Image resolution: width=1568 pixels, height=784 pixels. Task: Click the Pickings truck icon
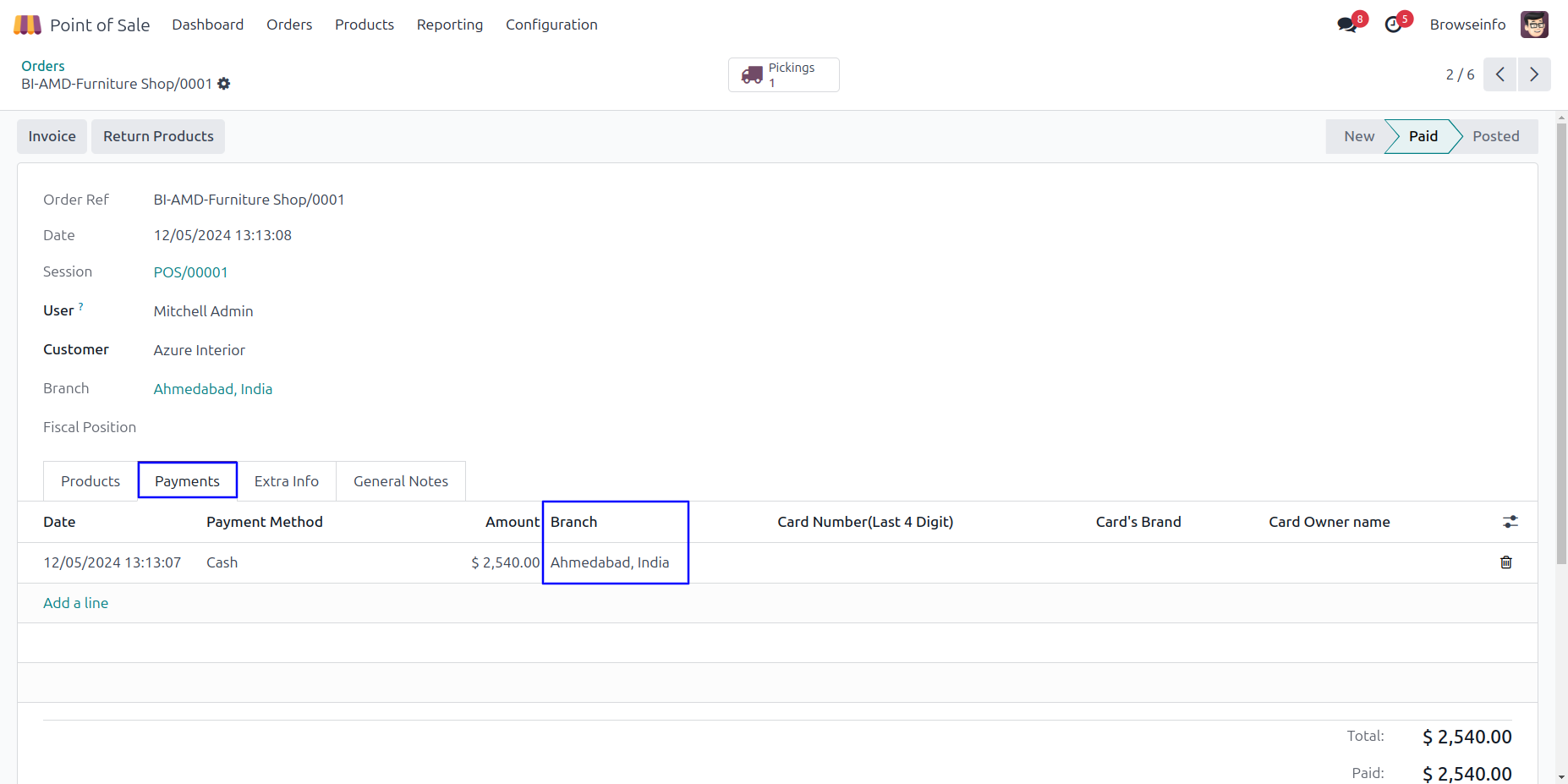coord(752,75)
